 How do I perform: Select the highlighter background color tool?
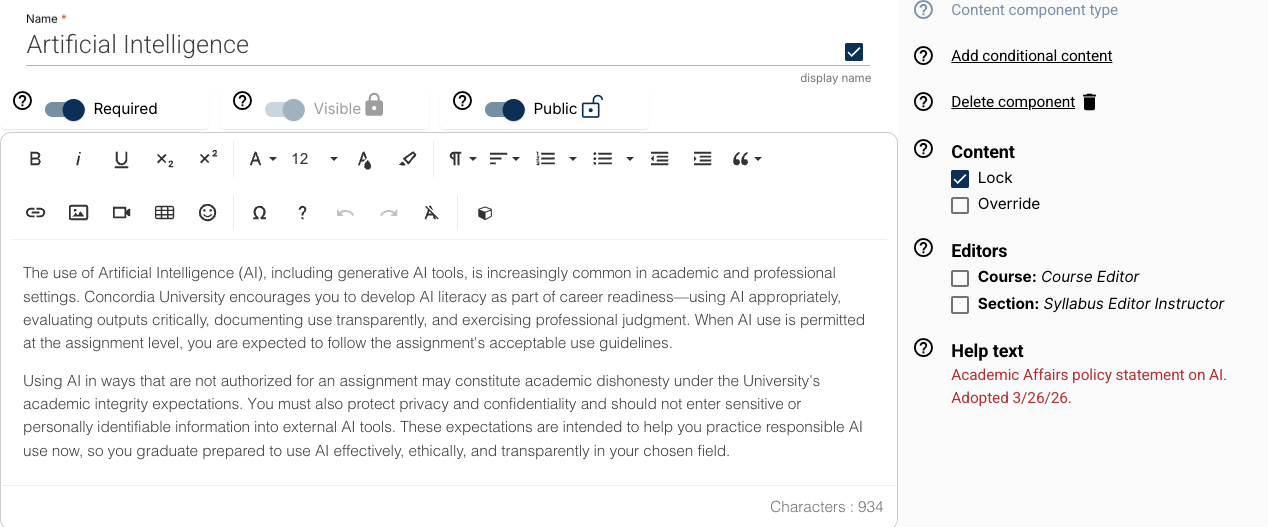(x=407, y=159)
